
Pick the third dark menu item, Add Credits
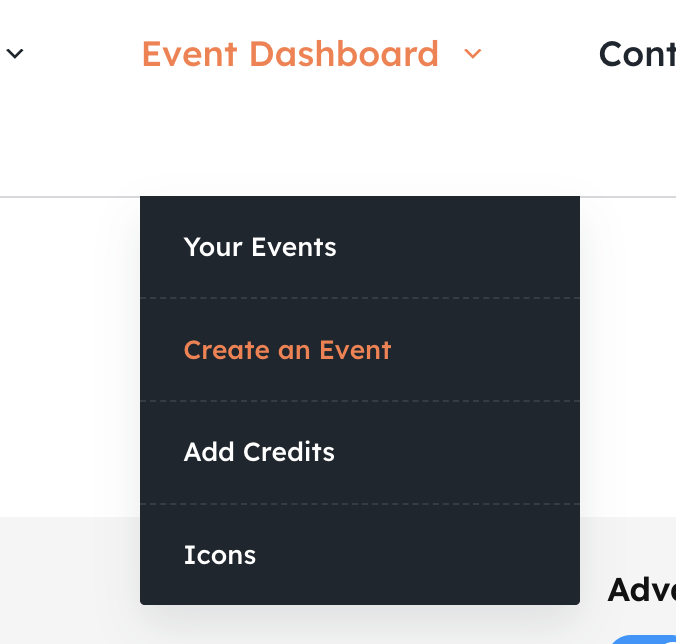coord(259,452)
